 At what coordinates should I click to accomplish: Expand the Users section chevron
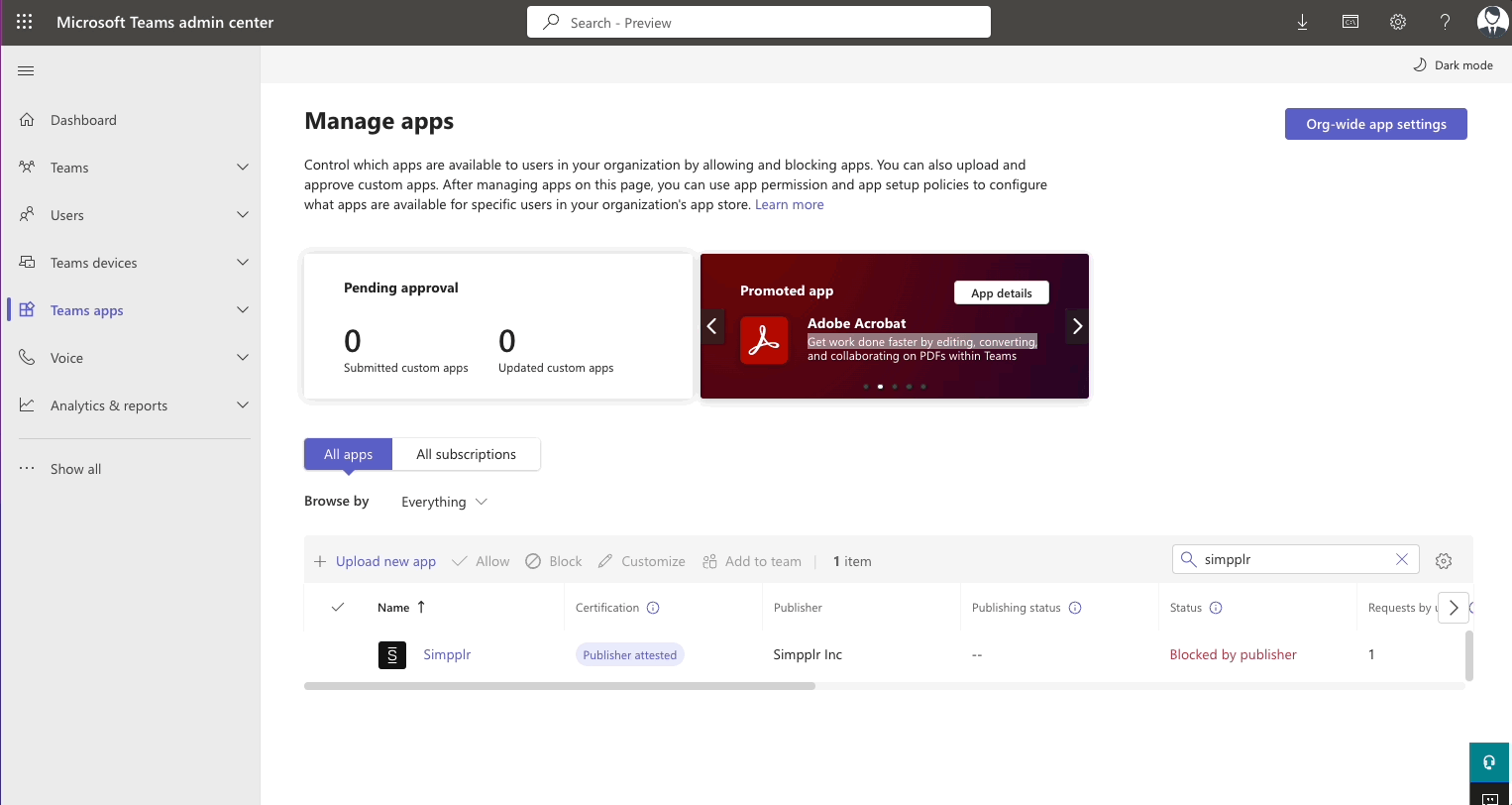(x=243, y=215)
